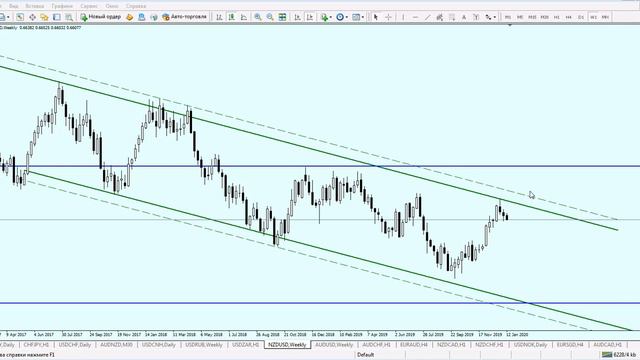Open the Periods clock icon

coord(340,17)
